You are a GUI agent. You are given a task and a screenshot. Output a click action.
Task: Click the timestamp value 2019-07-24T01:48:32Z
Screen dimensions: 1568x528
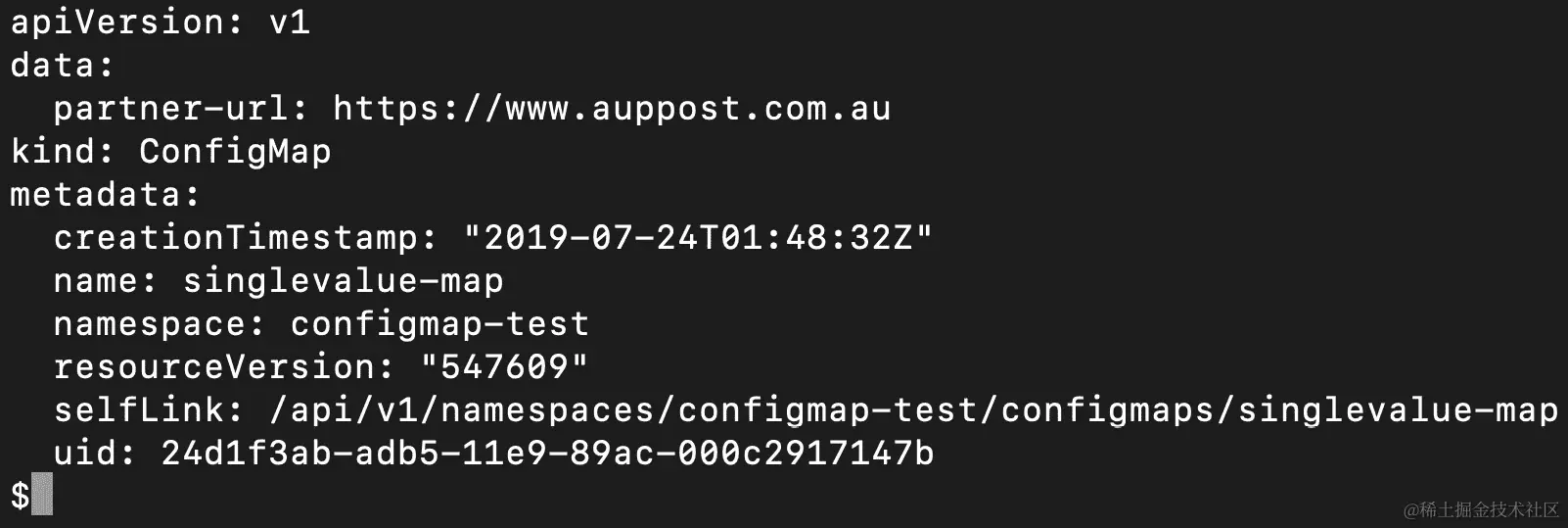pos(698,237)
